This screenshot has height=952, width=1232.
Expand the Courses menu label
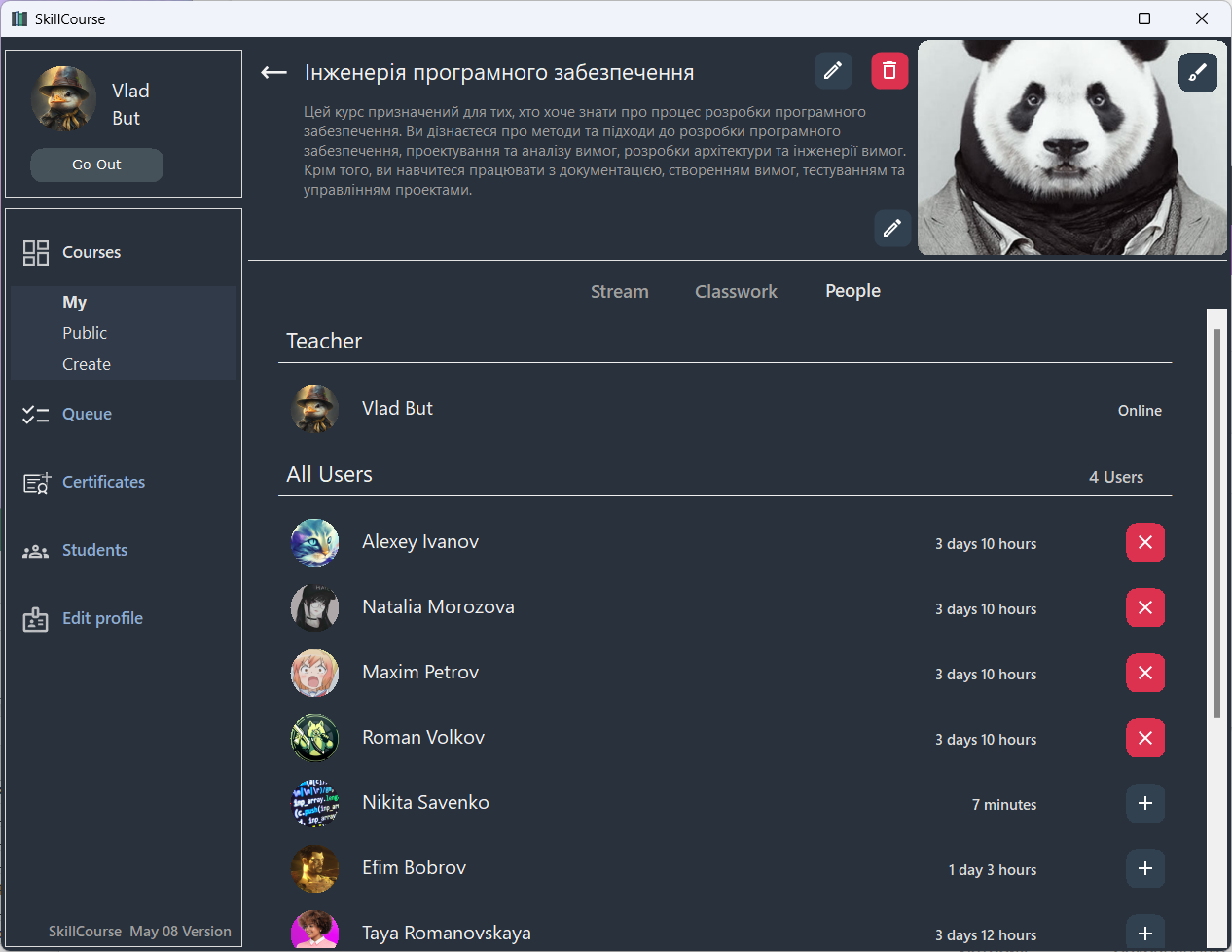(x=91, y=252)
